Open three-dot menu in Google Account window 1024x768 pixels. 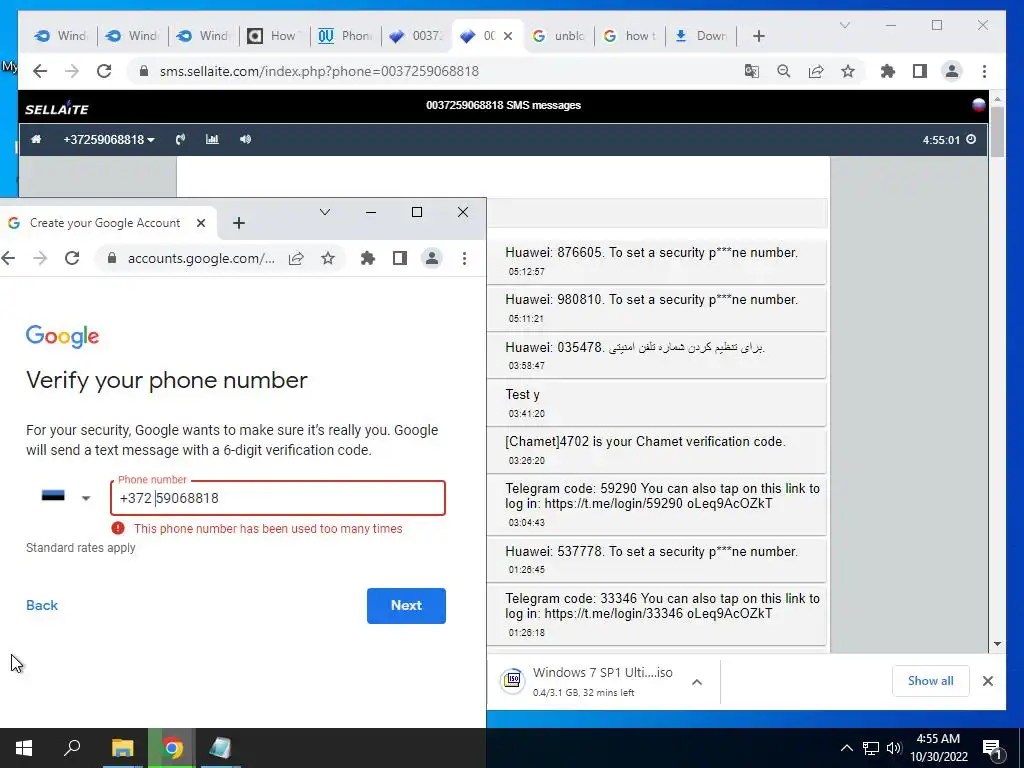[x=464, y=259]
